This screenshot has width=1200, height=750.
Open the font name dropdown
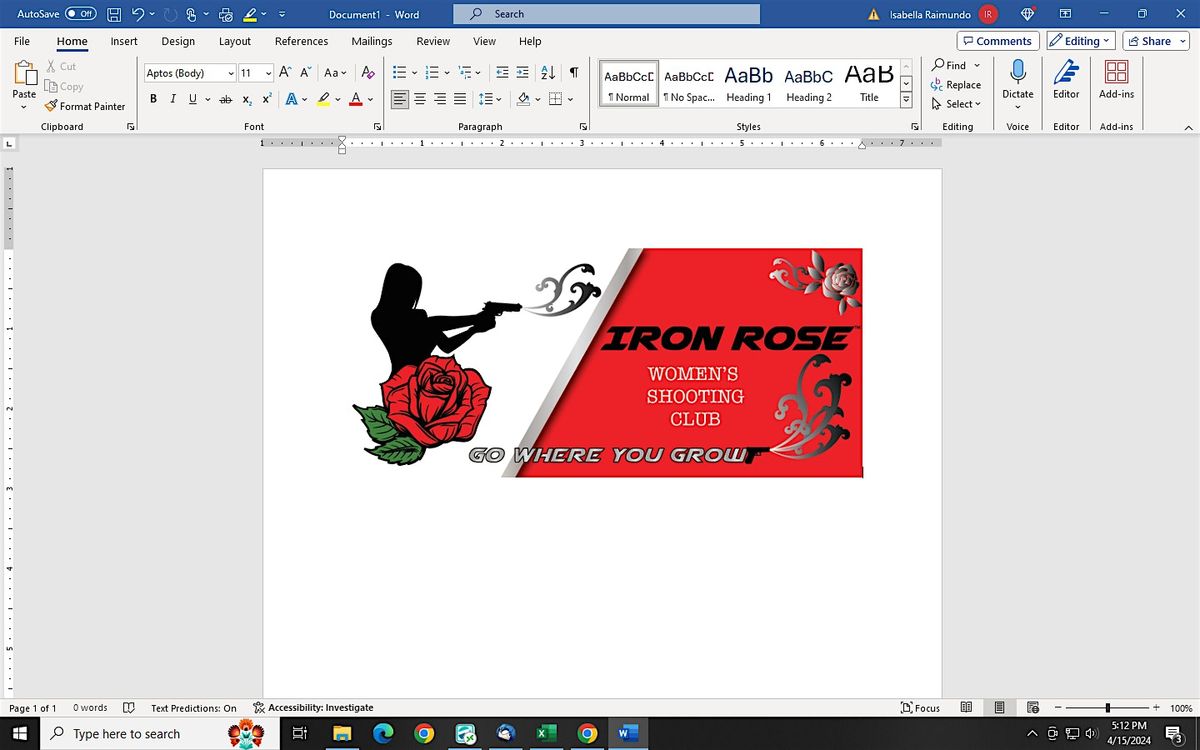click(x=230, y=73)
